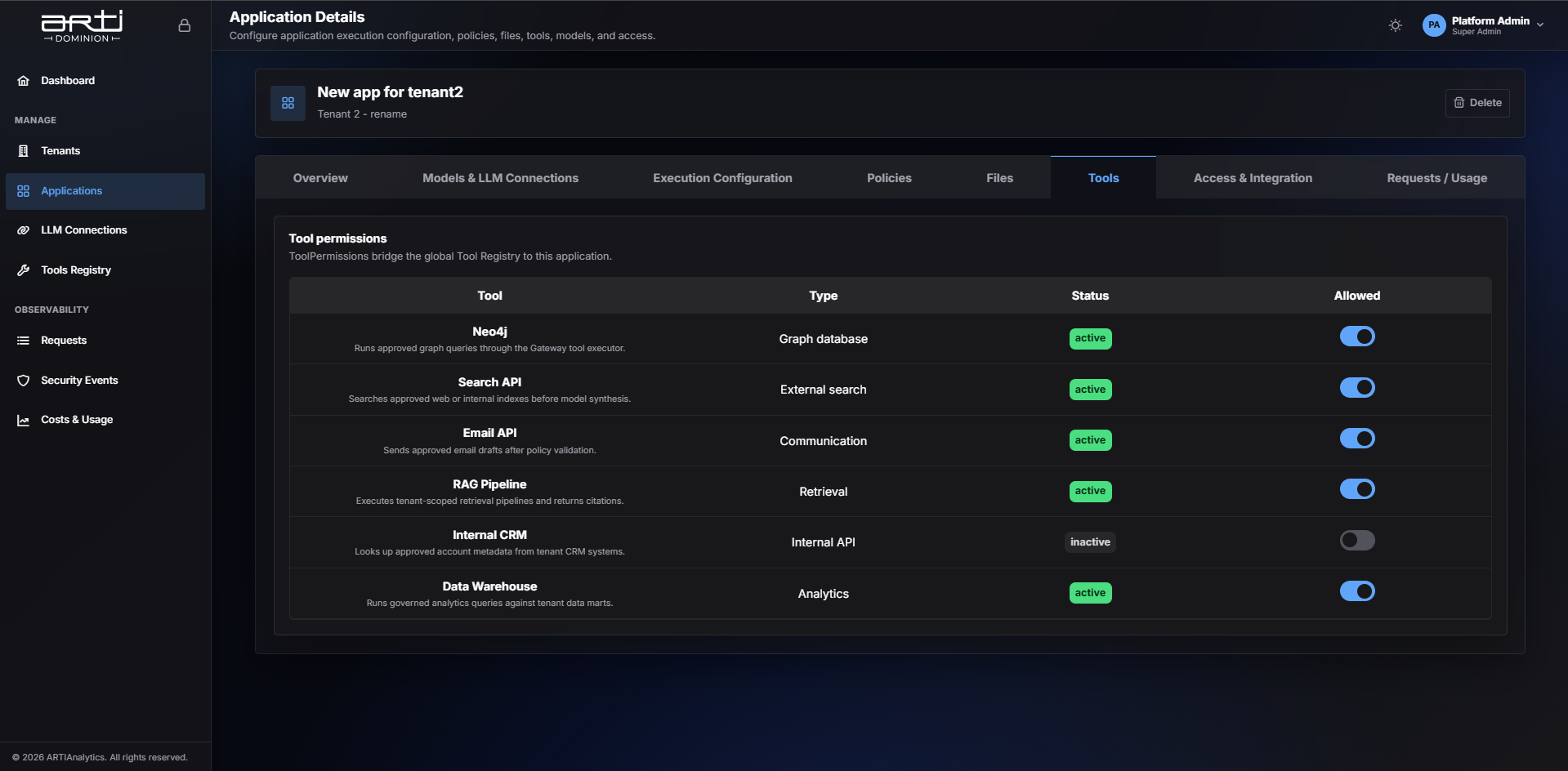Enable the Internal CRM allowed toggle
The width and height of the screenshot is (1568, 771).
point(1357,540)
